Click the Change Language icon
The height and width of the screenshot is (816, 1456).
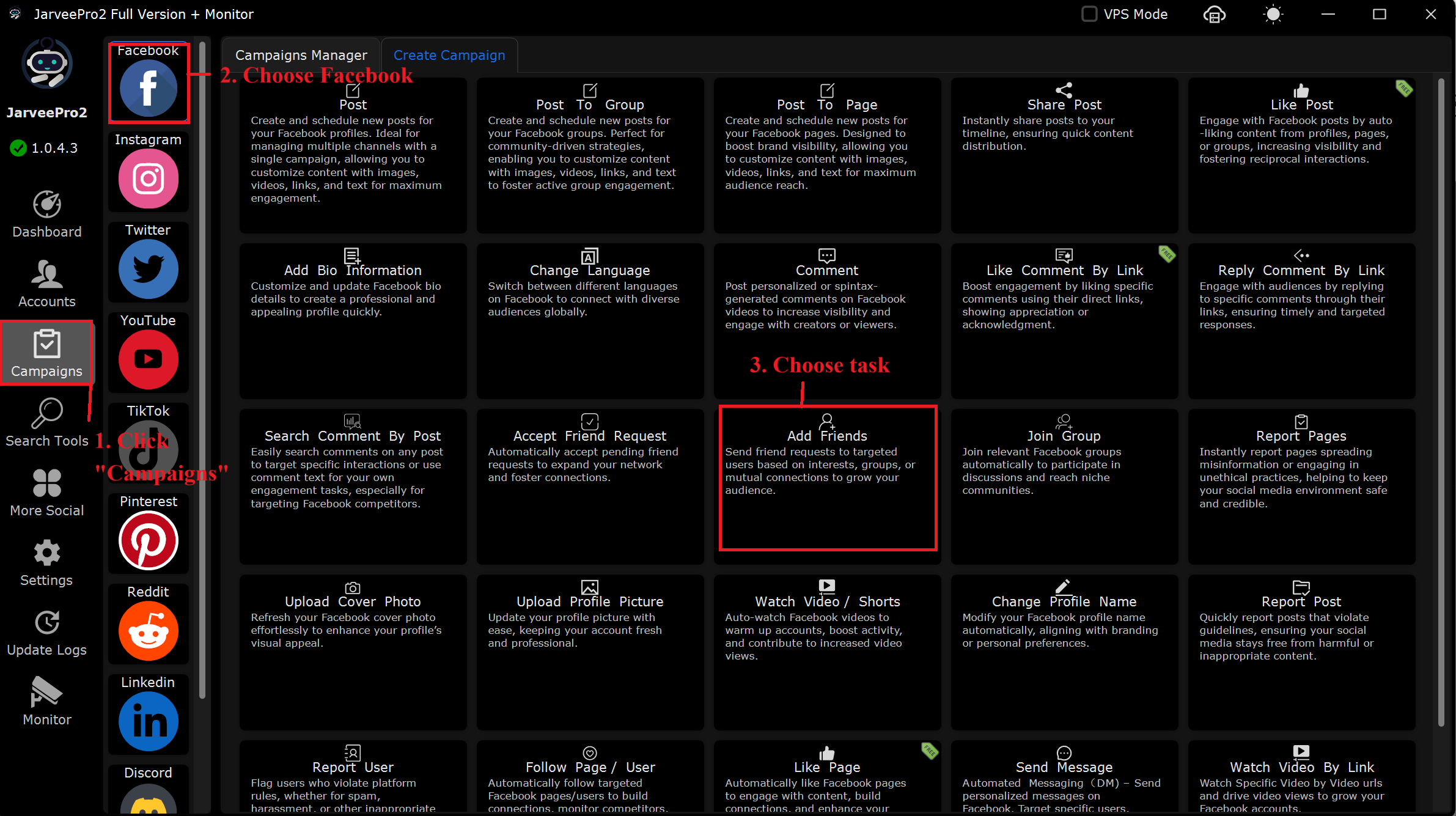590,255
